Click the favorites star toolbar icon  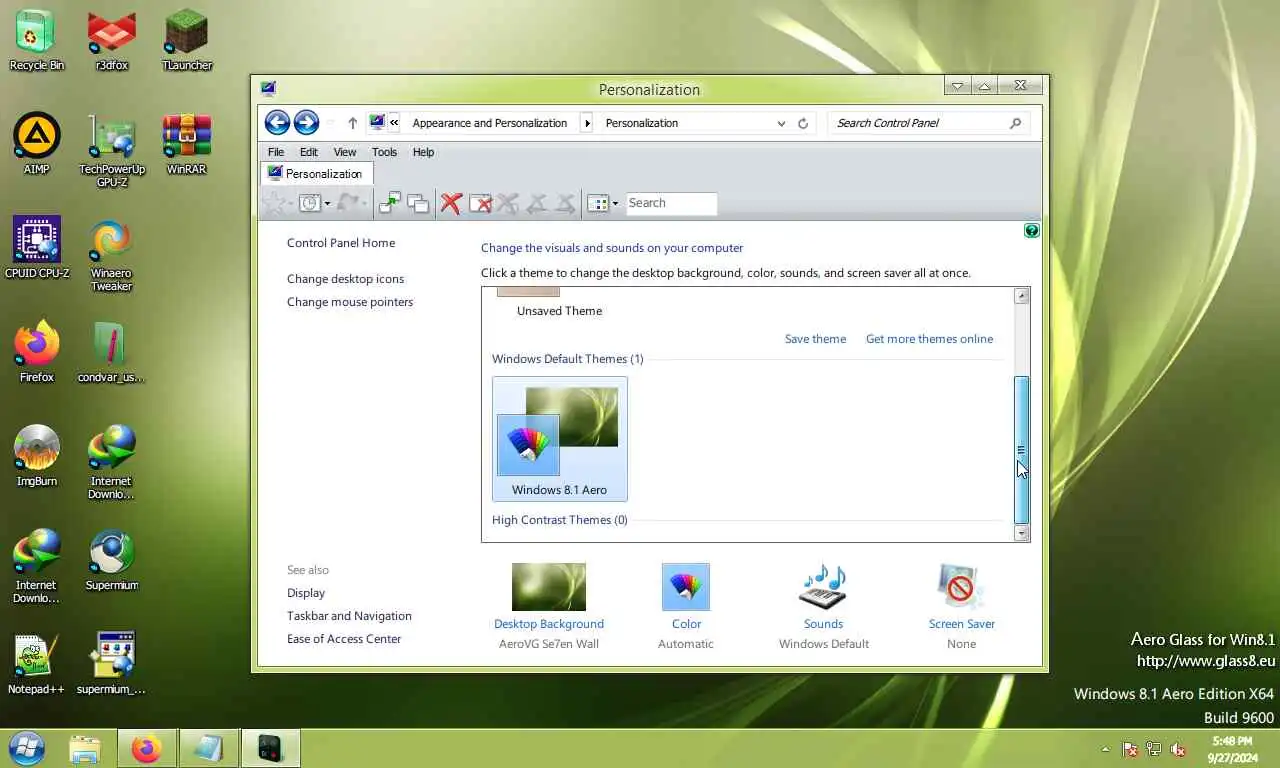tap(274, 203)
